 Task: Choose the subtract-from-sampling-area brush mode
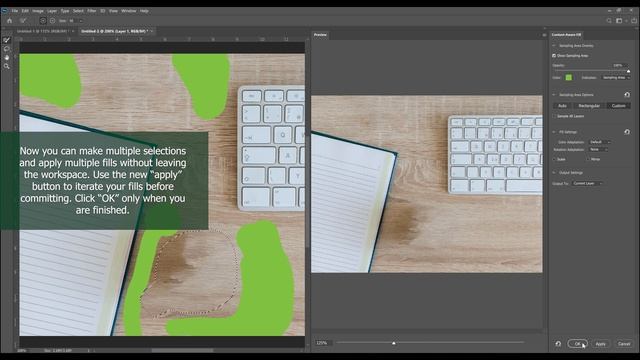pyautogui.click(x=53, y=20)
